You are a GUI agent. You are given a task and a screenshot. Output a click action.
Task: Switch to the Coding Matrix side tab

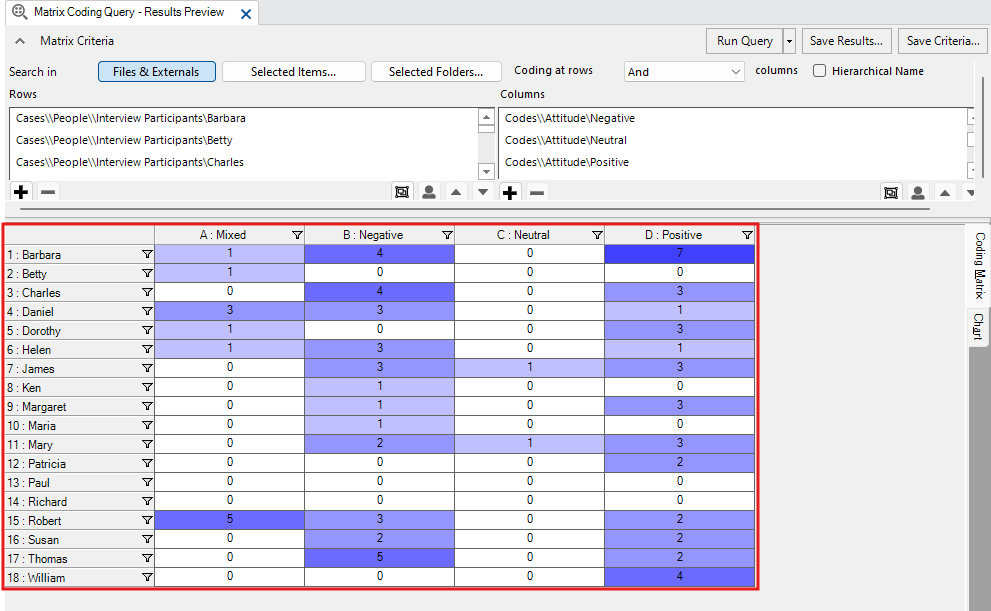click(978, 265)
